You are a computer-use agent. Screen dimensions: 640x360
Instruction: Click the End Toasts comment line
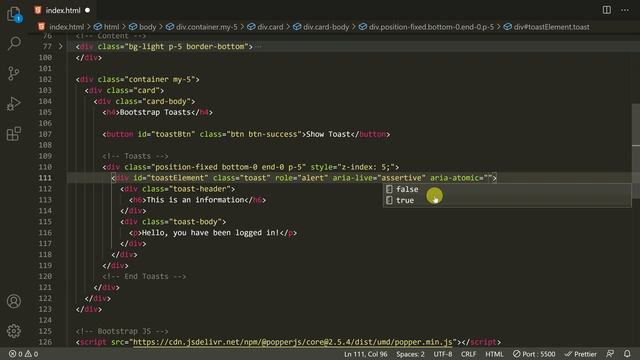(x=144, y=276)
